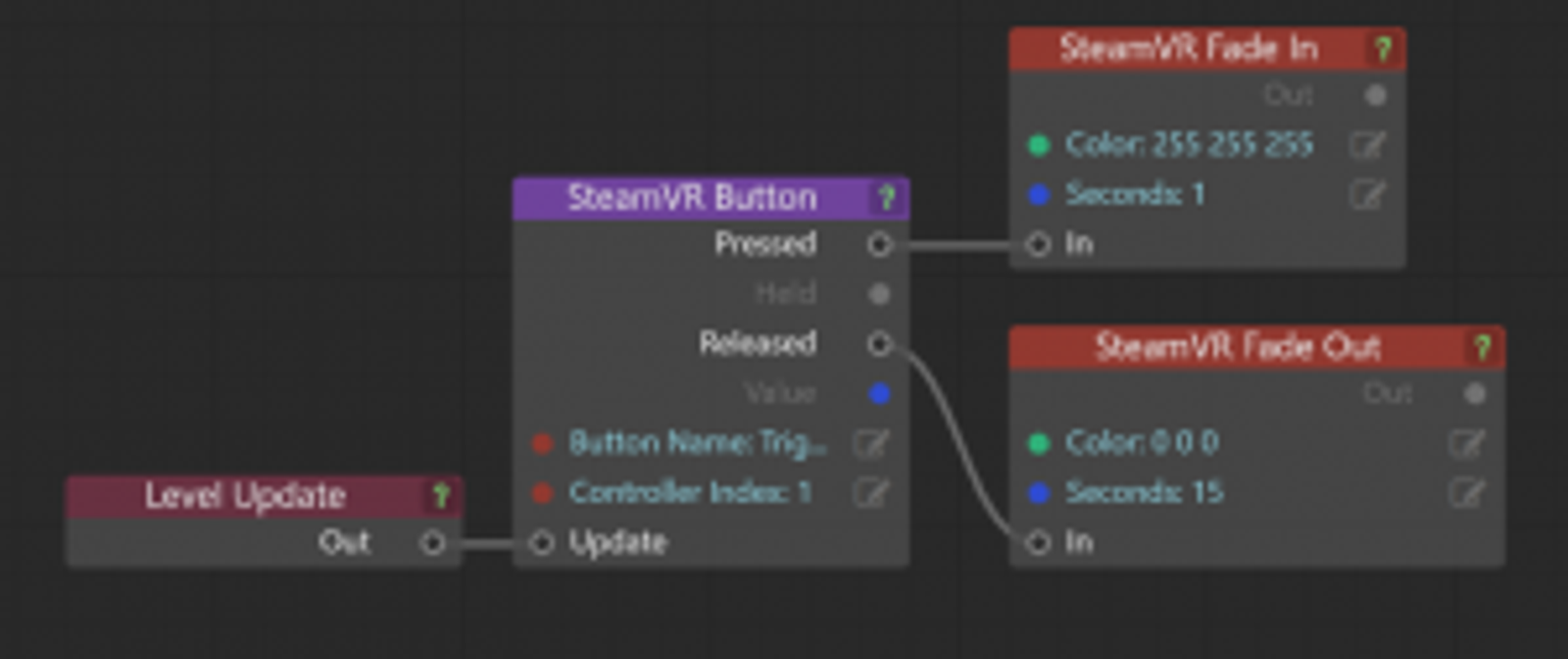Open help icon on Level Update node
The height and width of the screenshot is (659, 1568).
point(440,496)
